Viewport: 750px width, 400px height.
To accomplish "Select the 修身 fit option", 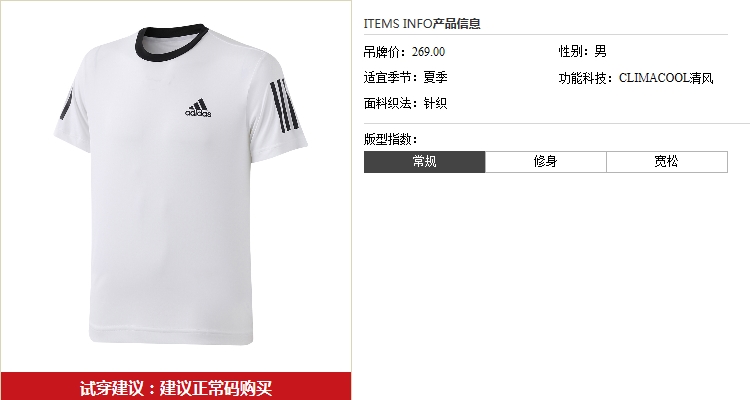I will [546, 162].
